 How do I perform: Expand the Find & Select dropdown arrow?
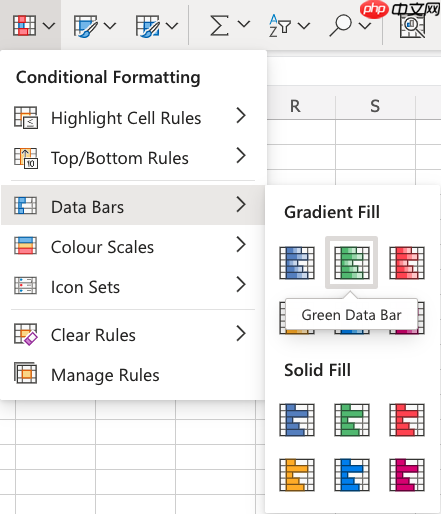pos(365,25)
